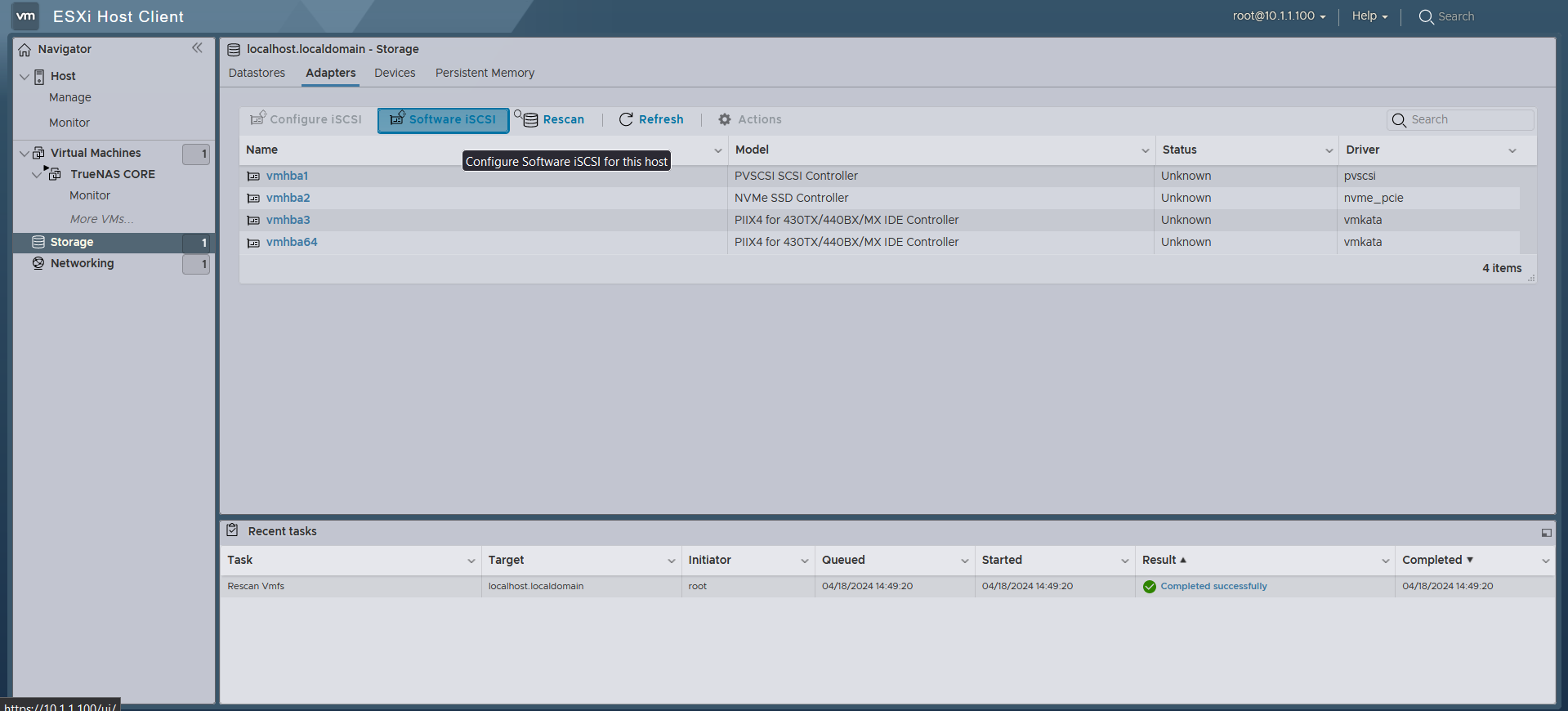Click the Configure iSCSI icon
The height and width of the screenshot is (711, 1568).
pos(258,118)
